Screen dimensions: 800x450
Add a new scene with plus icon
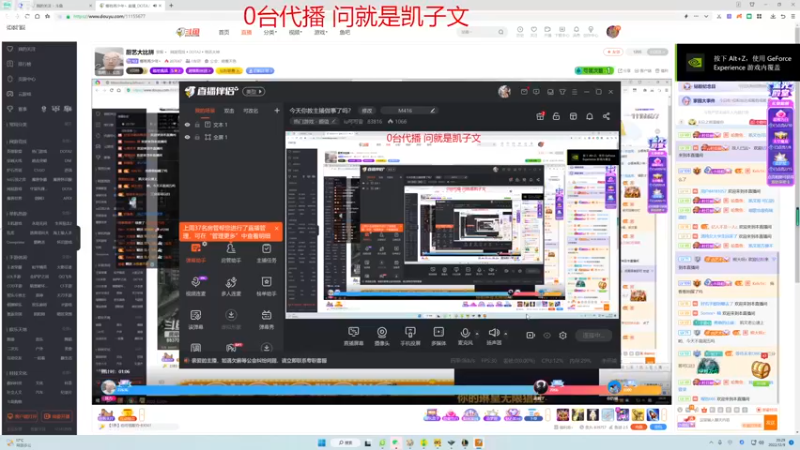coord(277,110)
